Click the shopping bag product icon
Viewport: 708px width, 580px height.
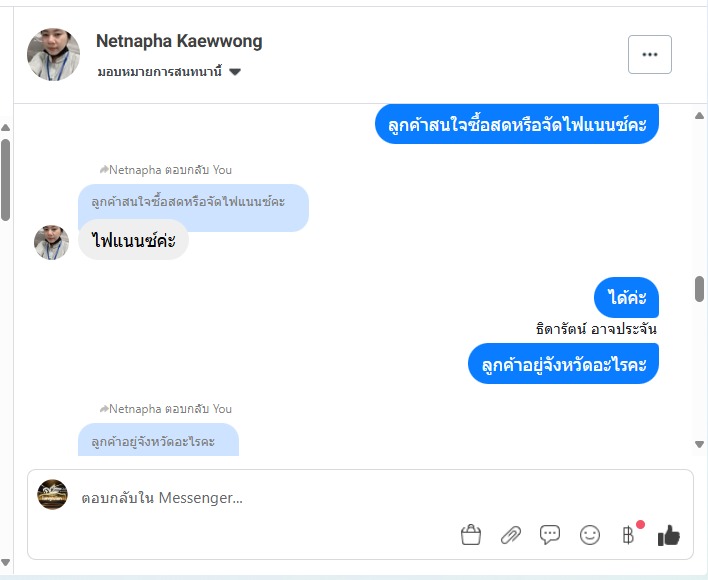pyautogui.click(x=471, y=535)
